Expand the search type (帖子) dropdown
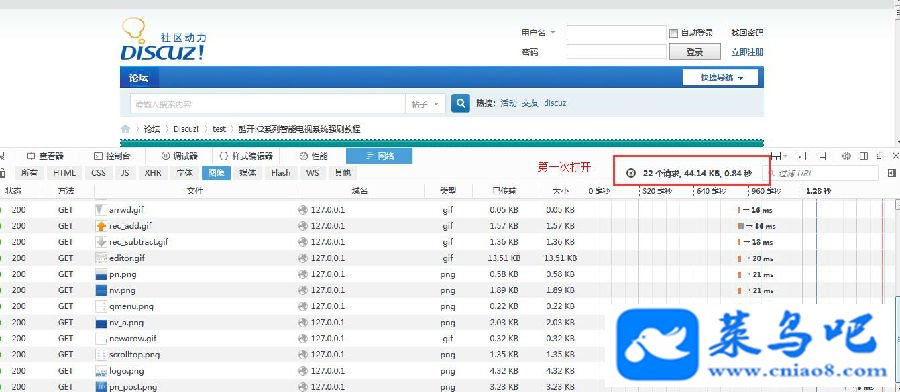 (x=425, y=104)
